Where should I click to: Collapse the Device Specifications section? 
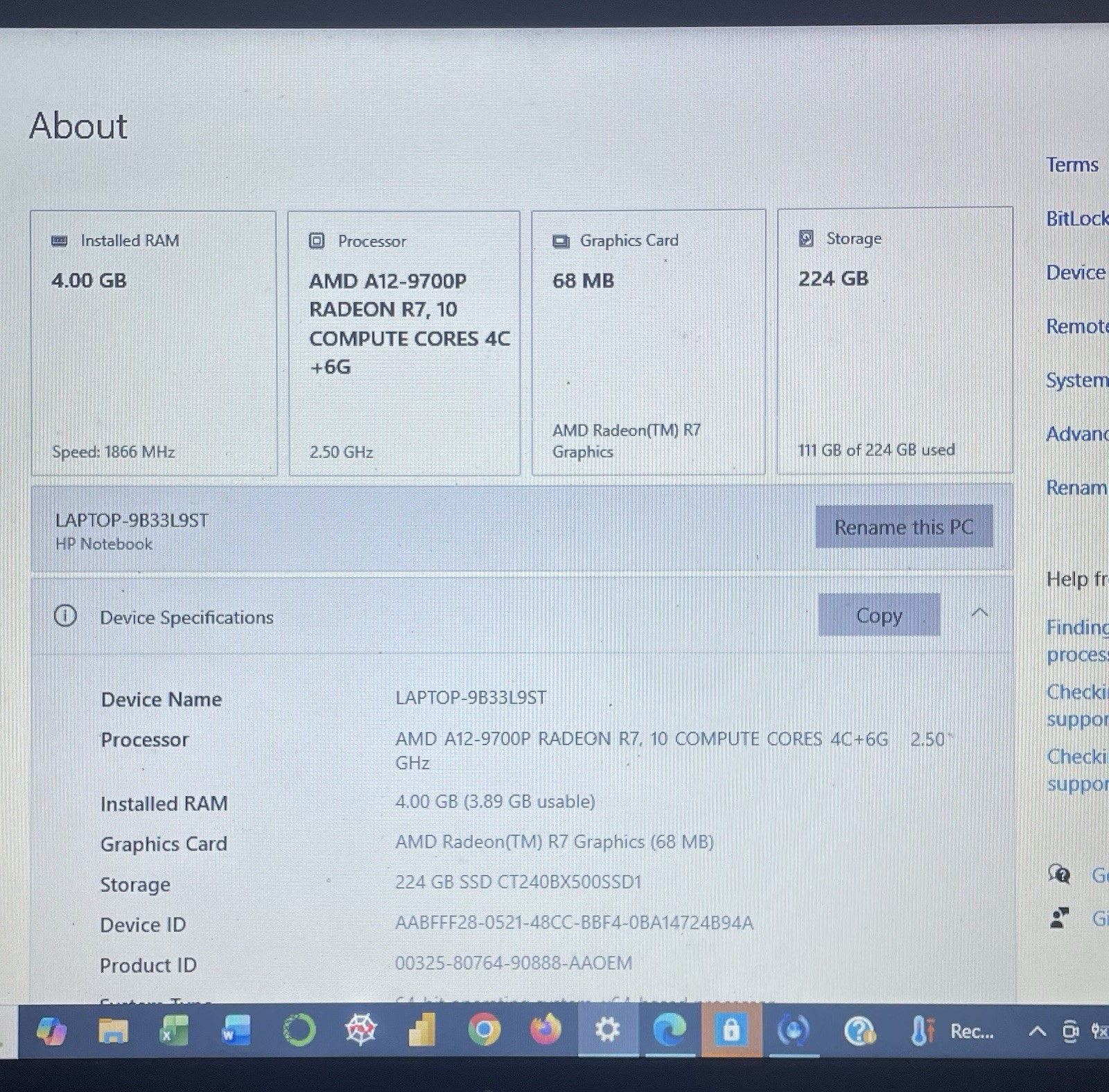tap(980, 613)
